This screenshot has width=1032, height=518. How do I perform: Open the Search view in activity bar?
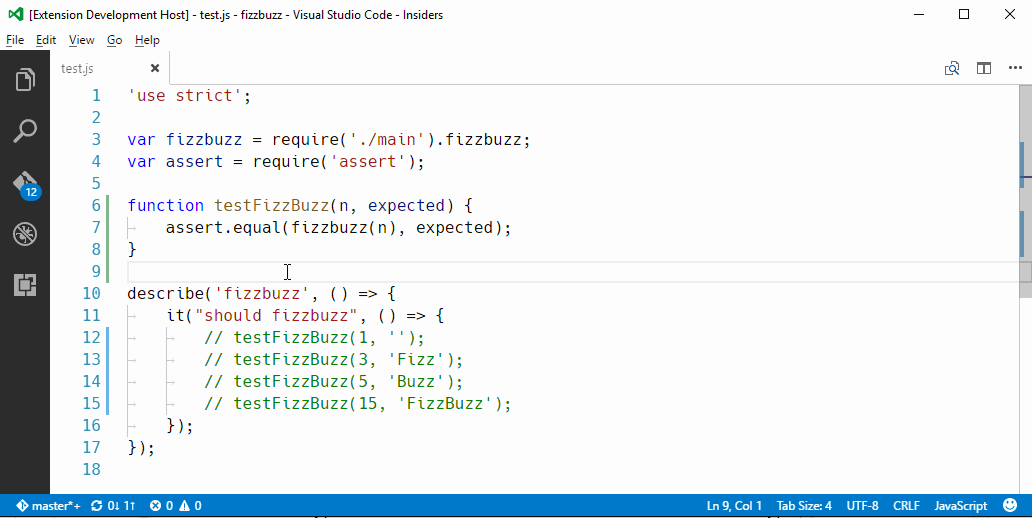[24, 131]
